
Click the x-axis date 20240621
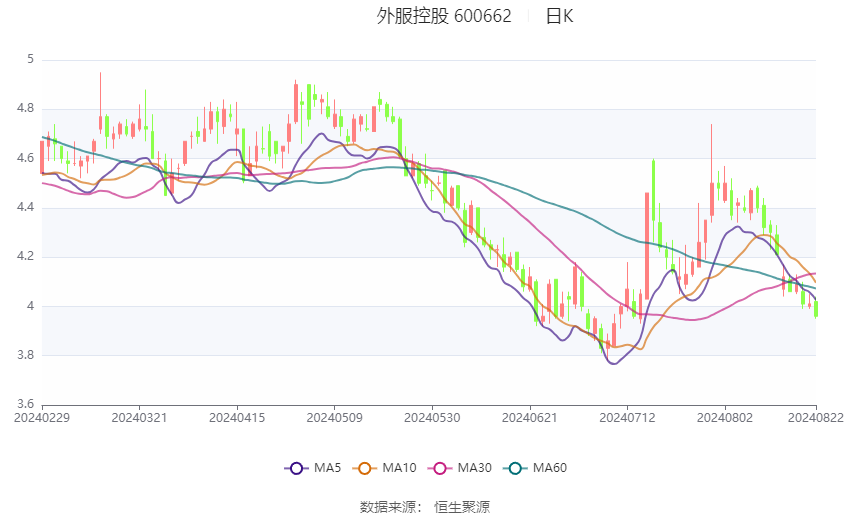coord(530,418)
